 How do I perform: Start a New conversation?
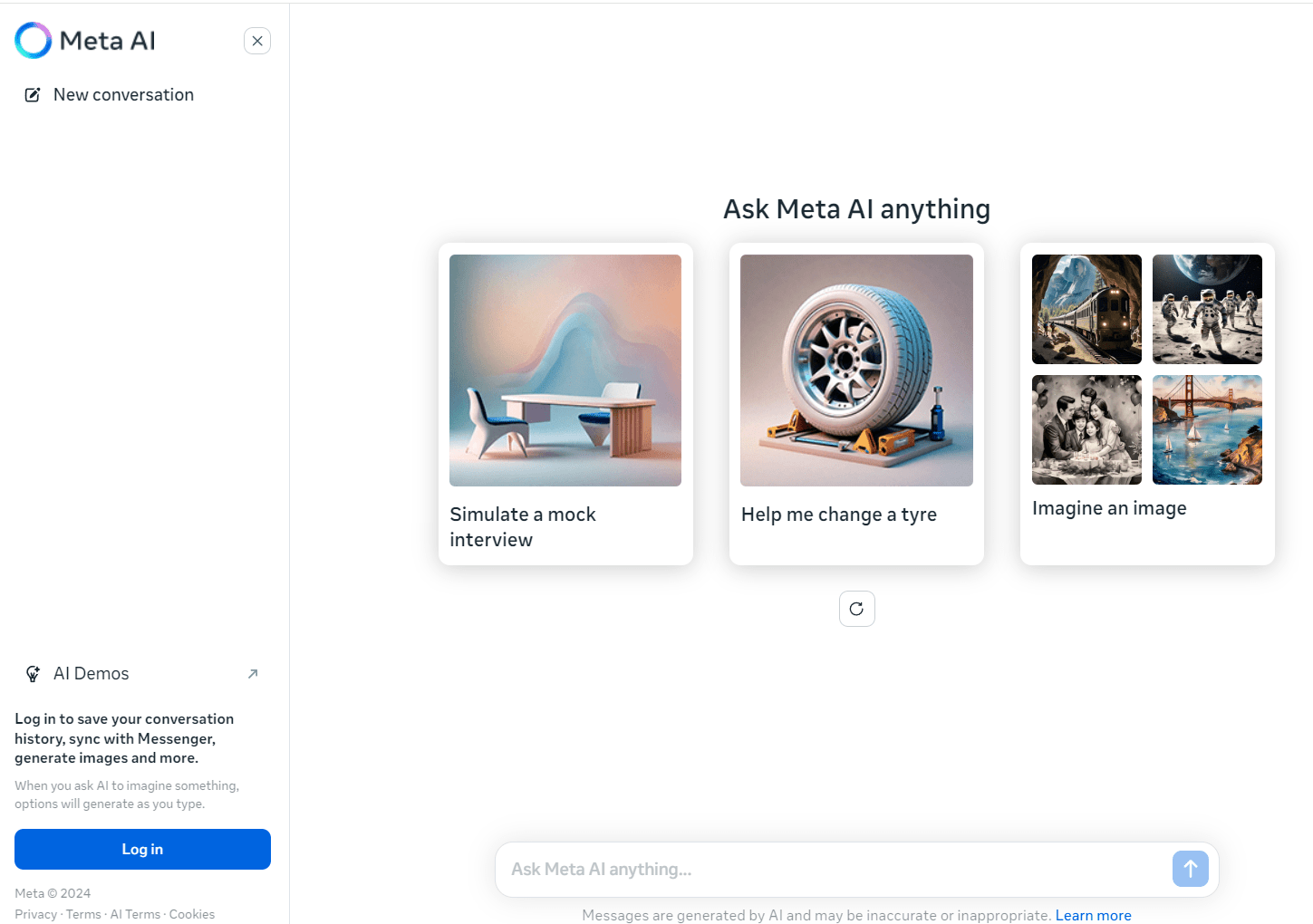point(123,94)
